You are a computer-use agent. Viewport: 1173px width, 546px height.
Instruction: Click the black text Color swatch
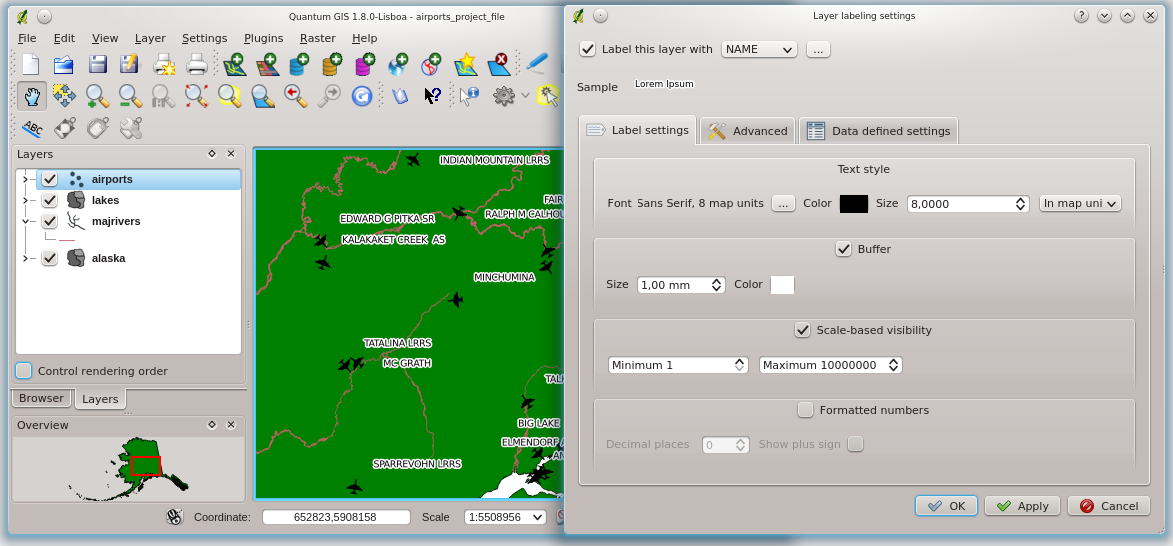(853, 203)
